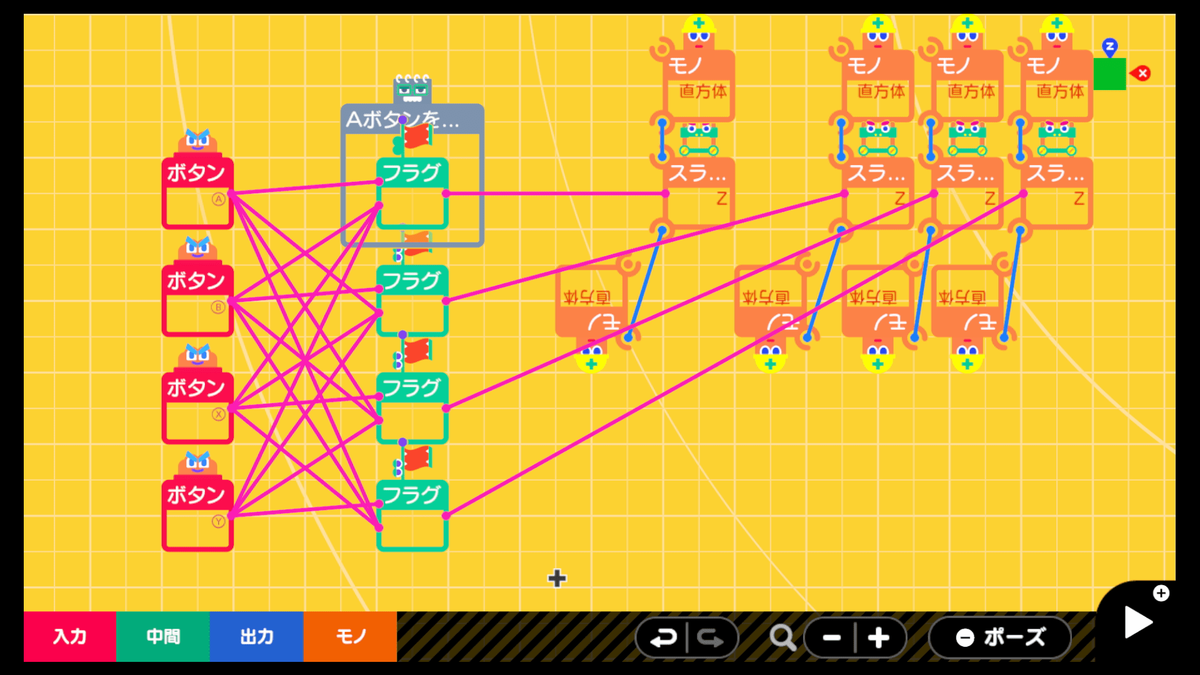The width and height of the screenshot is (1200, 675).
Task: Open the 入力 Nodon category tab
Action: tap(70, 636)
